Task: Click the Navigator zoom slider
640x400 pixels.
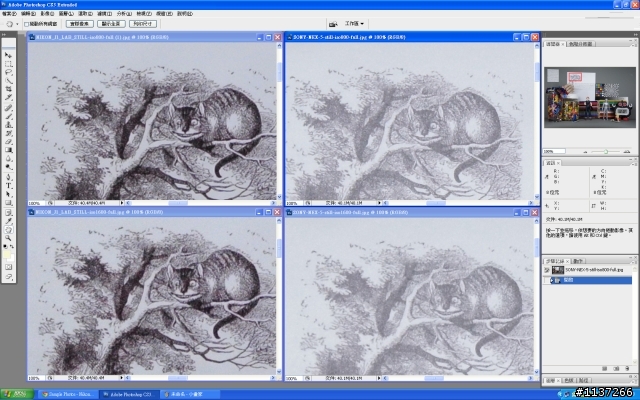Action: pos(606,151)
